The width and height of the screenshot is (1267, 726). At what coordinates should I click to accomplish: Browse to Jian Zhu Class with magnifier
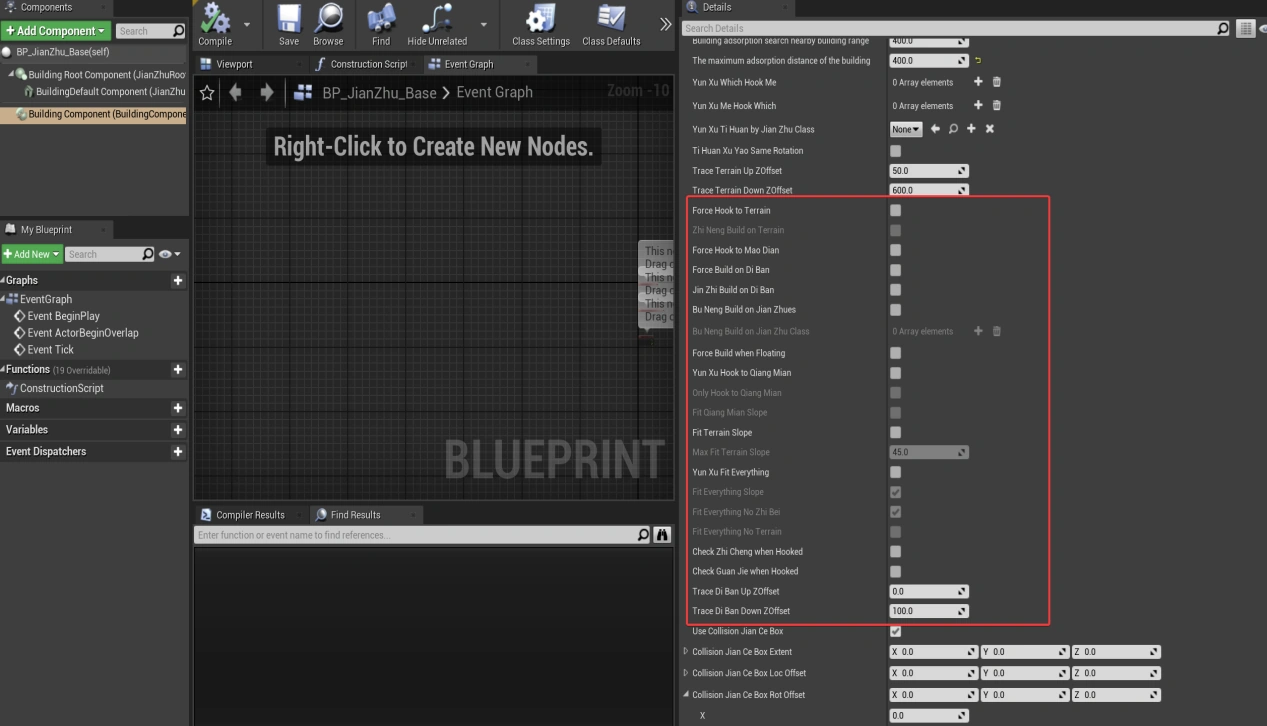[x=953, y=129]
